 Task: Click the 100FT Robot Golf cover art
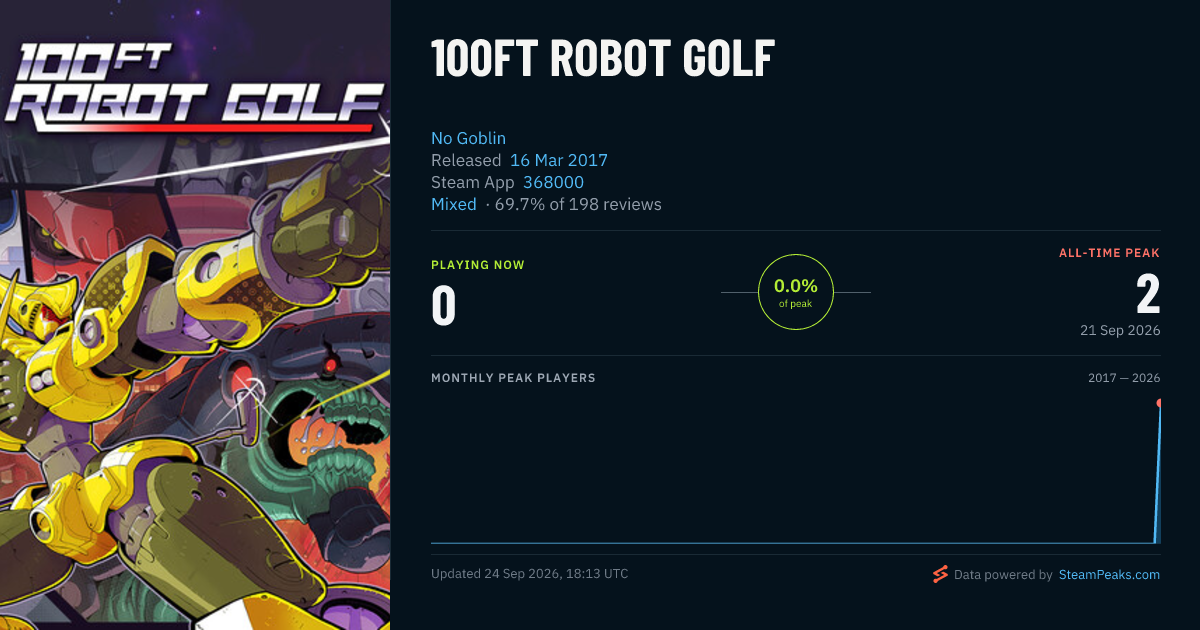coord(195,315)
